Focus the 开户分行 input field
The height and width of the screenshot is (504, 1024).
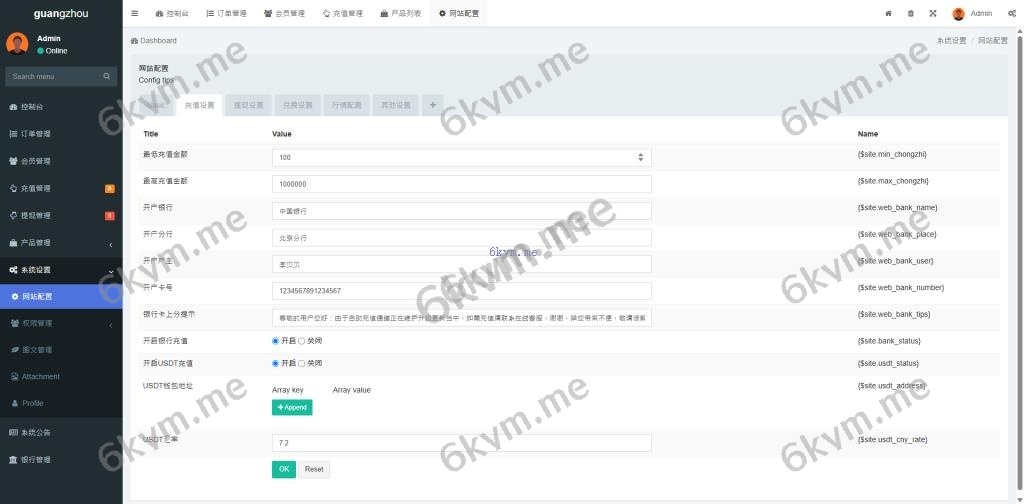coord(462,238)
